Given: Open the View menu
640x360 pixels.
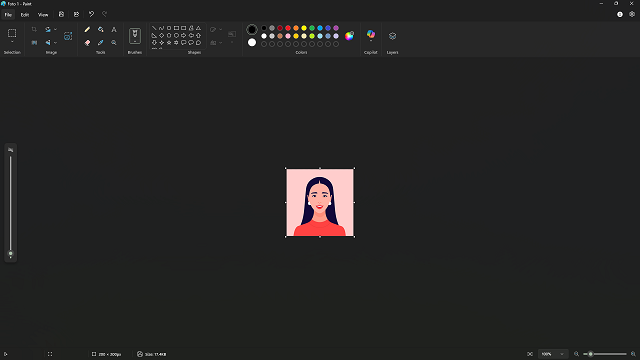Looking at the screenshot, I should coord(43,15).
